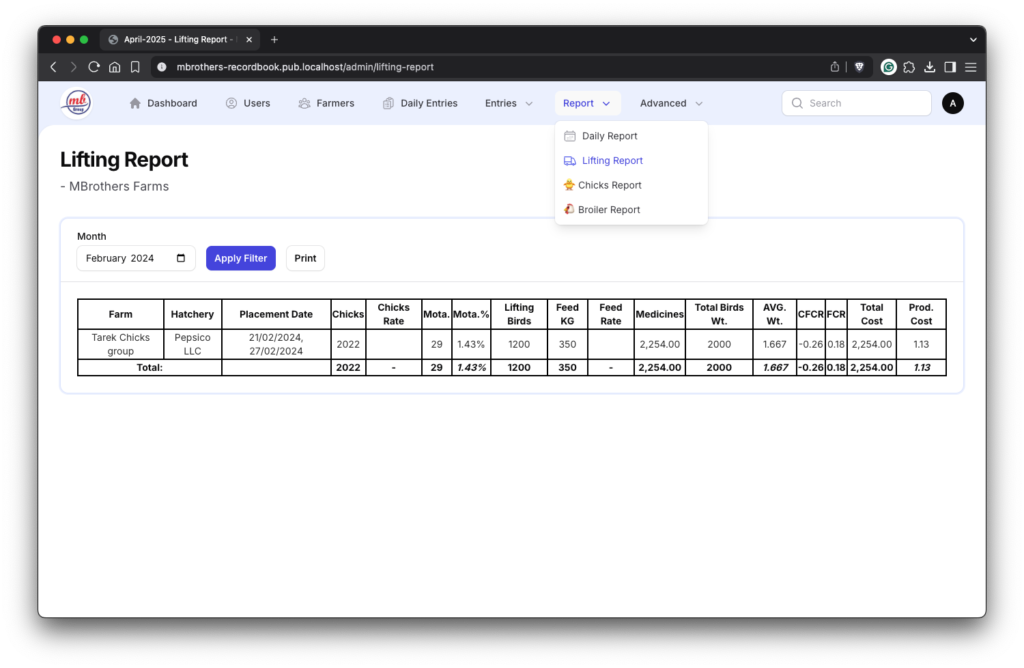Click the Feed KG column header
The width and height of the screenshot is (1024, 668).
(x=567, y=314)
